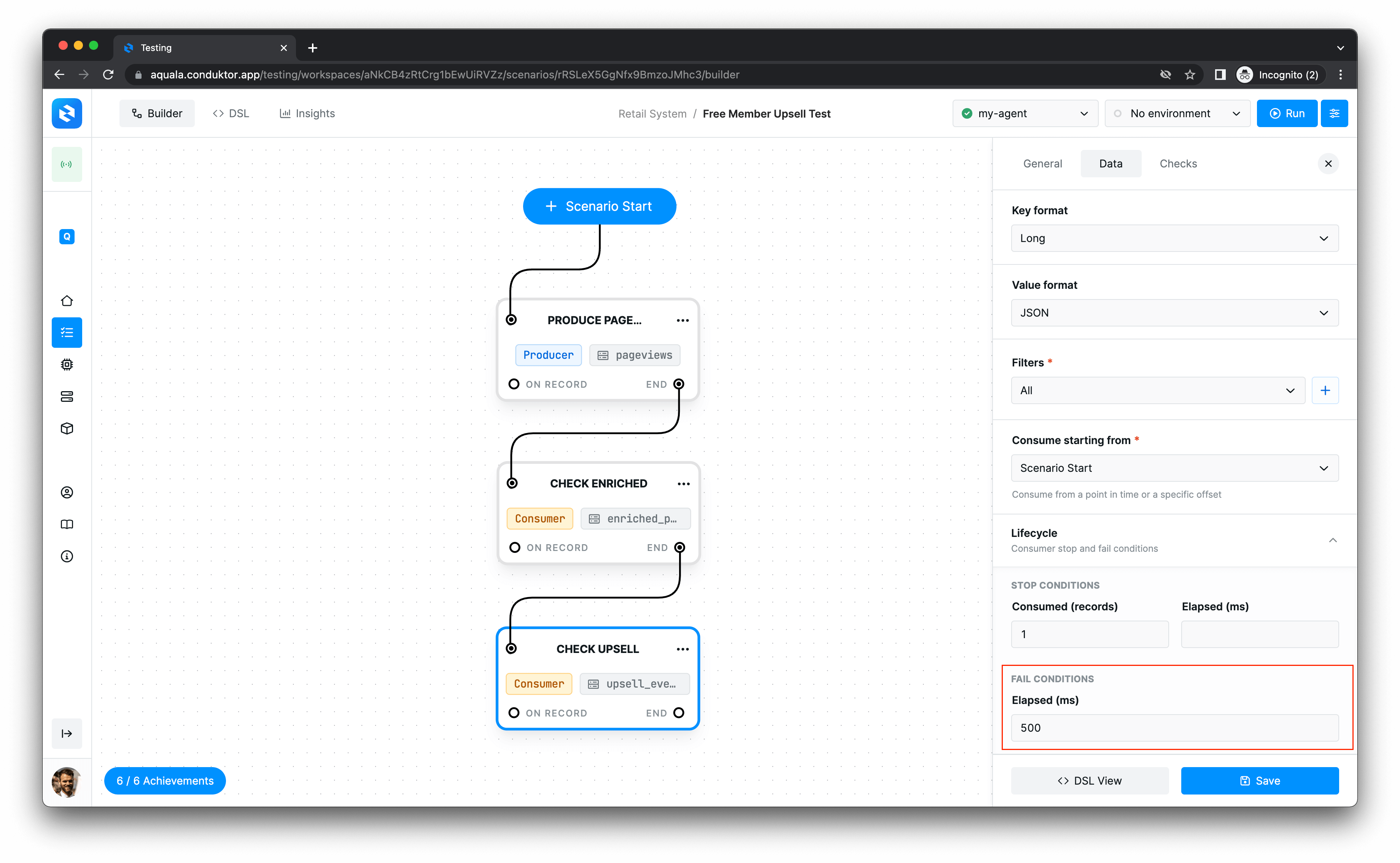Click the blue Q sidebar icon
1400x863 pixels.
click(x=67, y=236)
